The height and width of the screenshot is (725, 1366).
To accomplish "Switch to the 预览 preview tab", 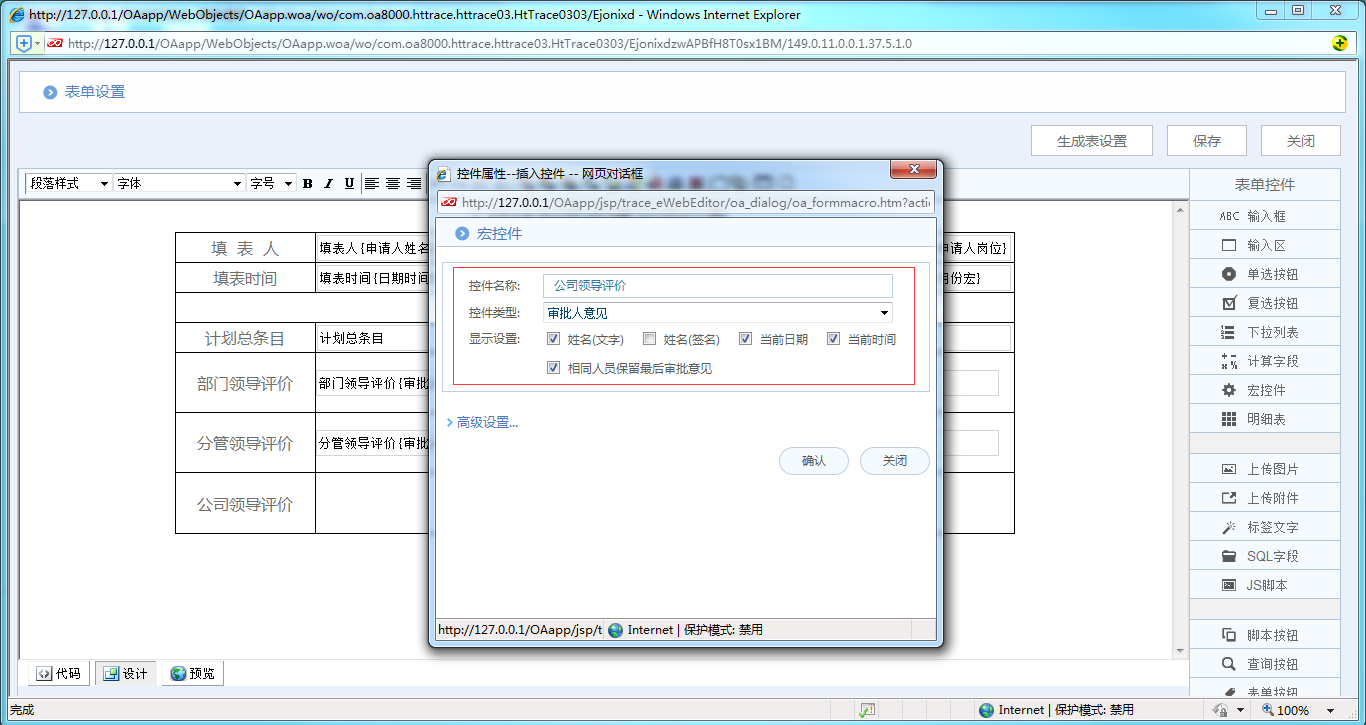I will pyautogui.click(x=192, y=673).
